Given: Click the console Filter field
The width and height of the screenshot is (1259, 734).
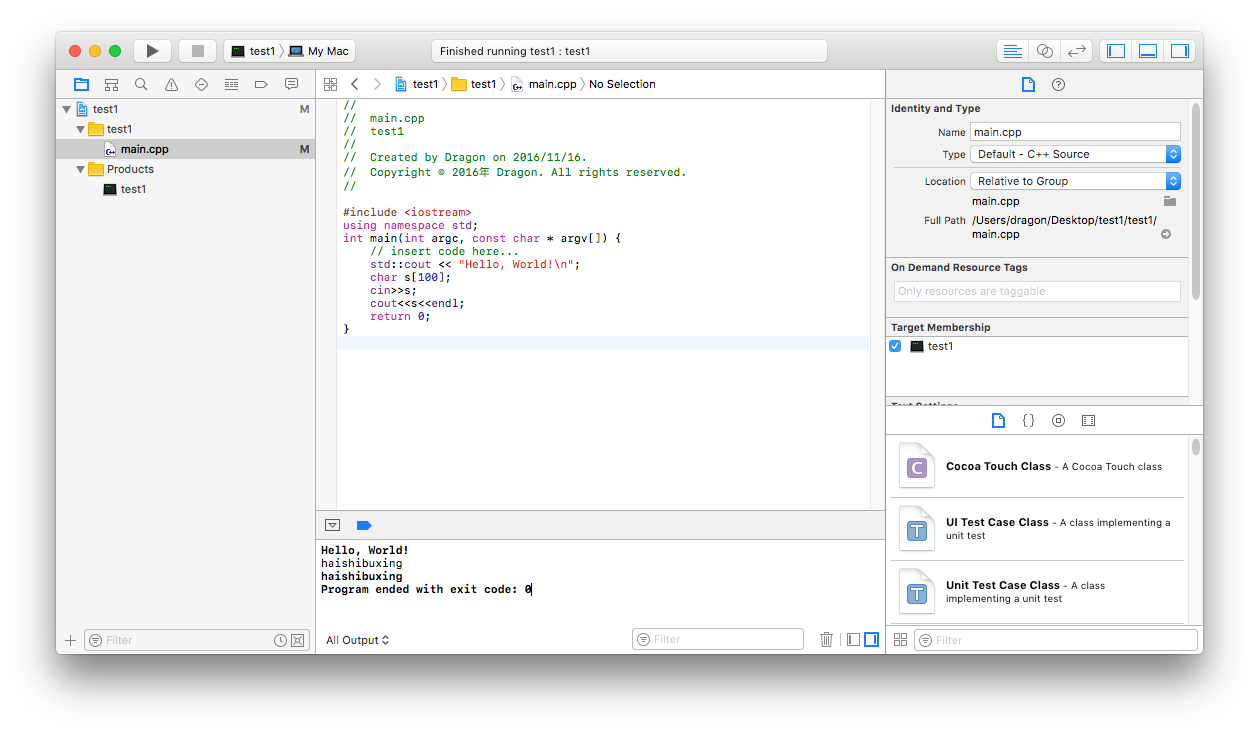Looking at the screenshot, I should [718, 640].
